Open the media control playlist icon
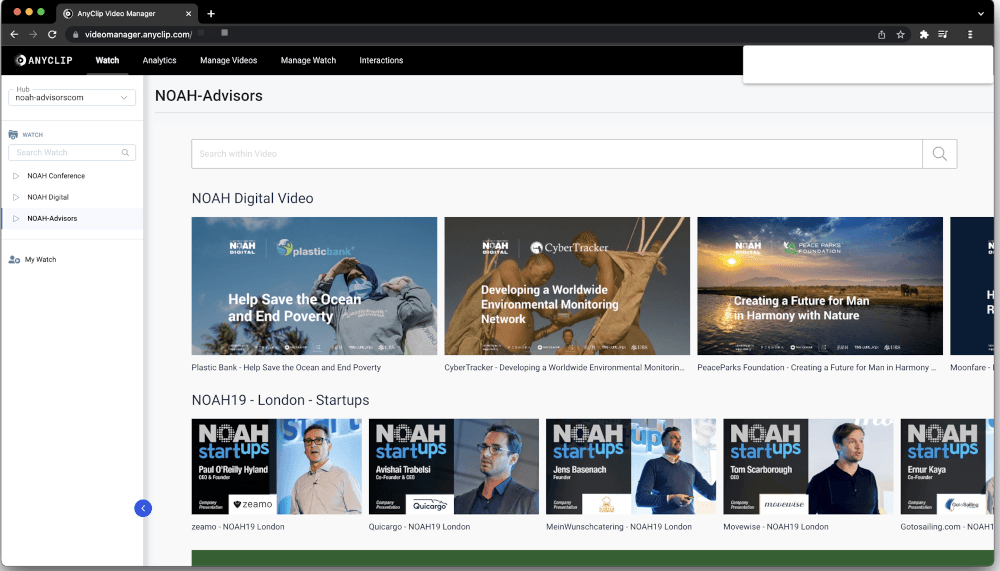Image resolution: width=1000 pixels, height=571 pixels. (x=943, y=34)
